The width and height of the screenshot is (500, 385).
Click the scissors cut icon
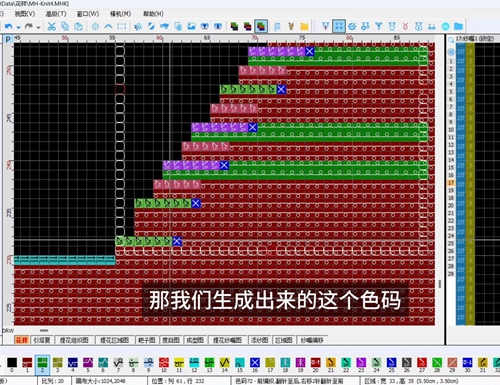[x=51, y=26]
